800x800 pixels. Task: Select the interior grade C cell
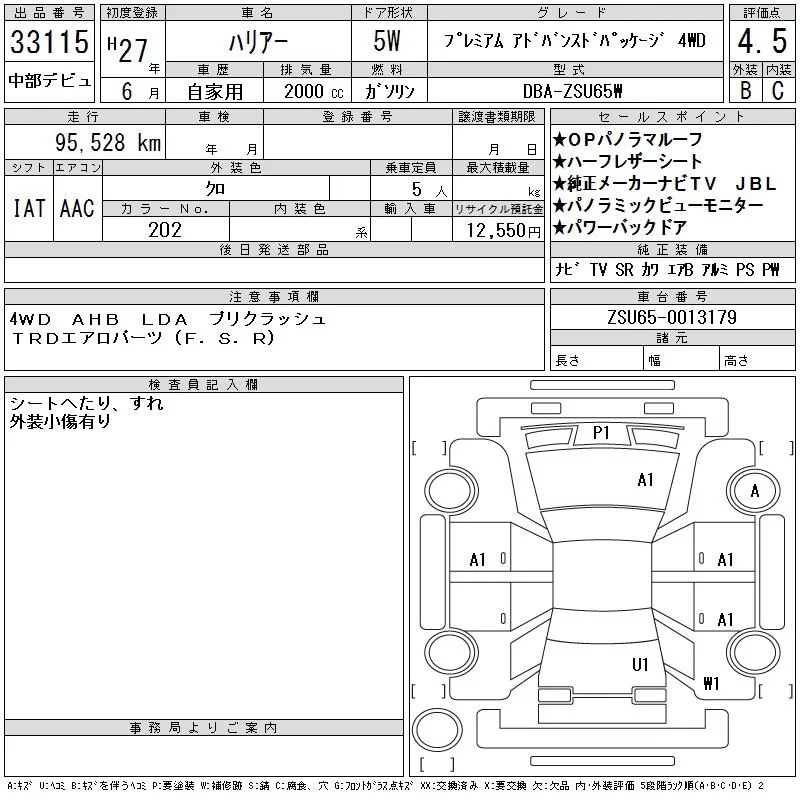[777, 90]
